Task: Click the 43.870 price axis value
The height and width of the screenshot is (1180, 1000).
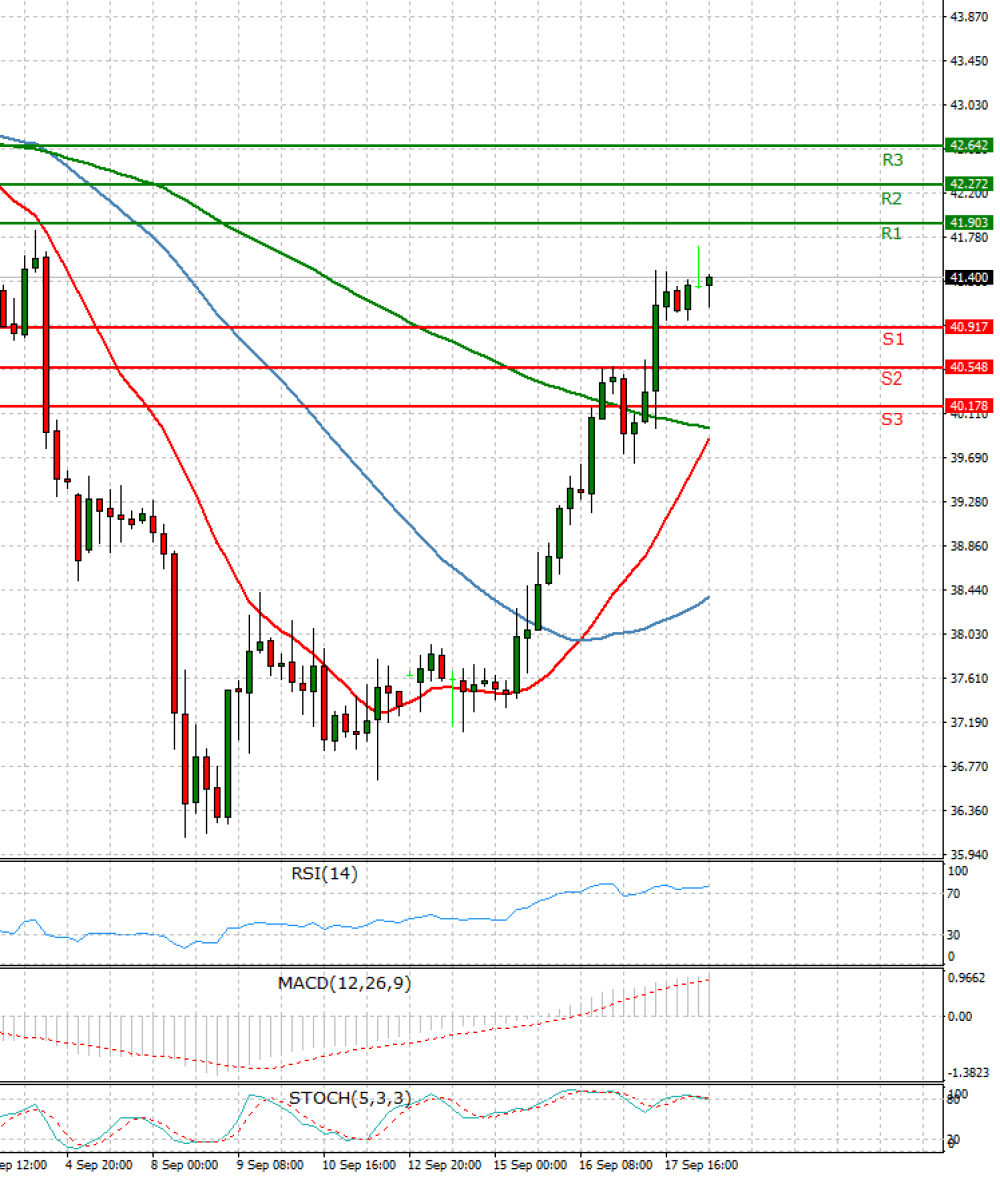Action: point(969,17)
